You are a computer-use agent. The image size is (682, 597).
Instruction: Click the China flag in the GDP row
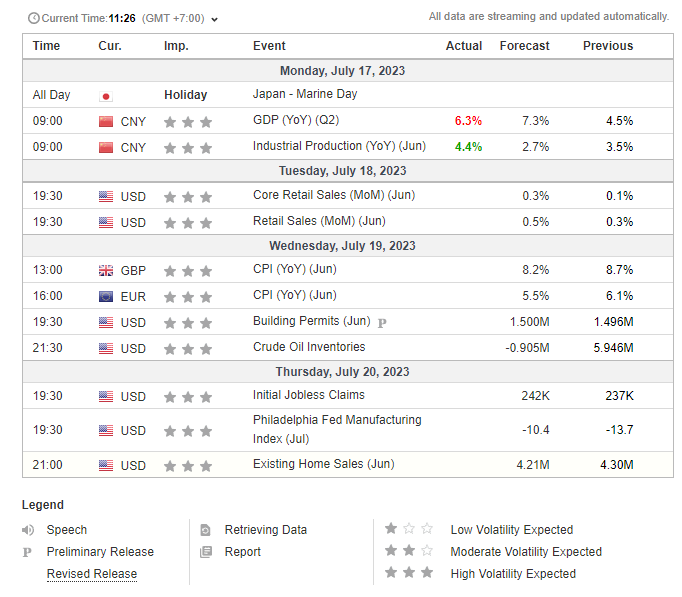click(106, 121)
